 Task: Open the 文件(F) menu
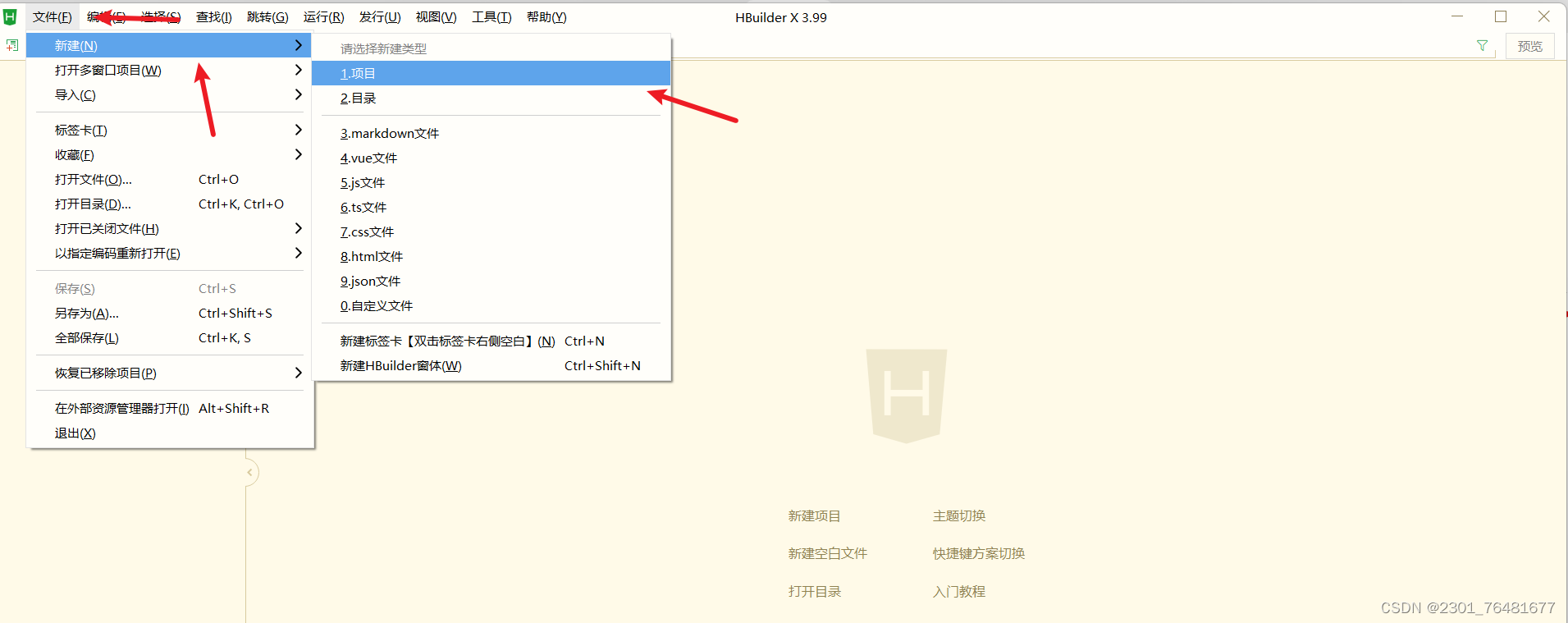click(x=53, y=17)
